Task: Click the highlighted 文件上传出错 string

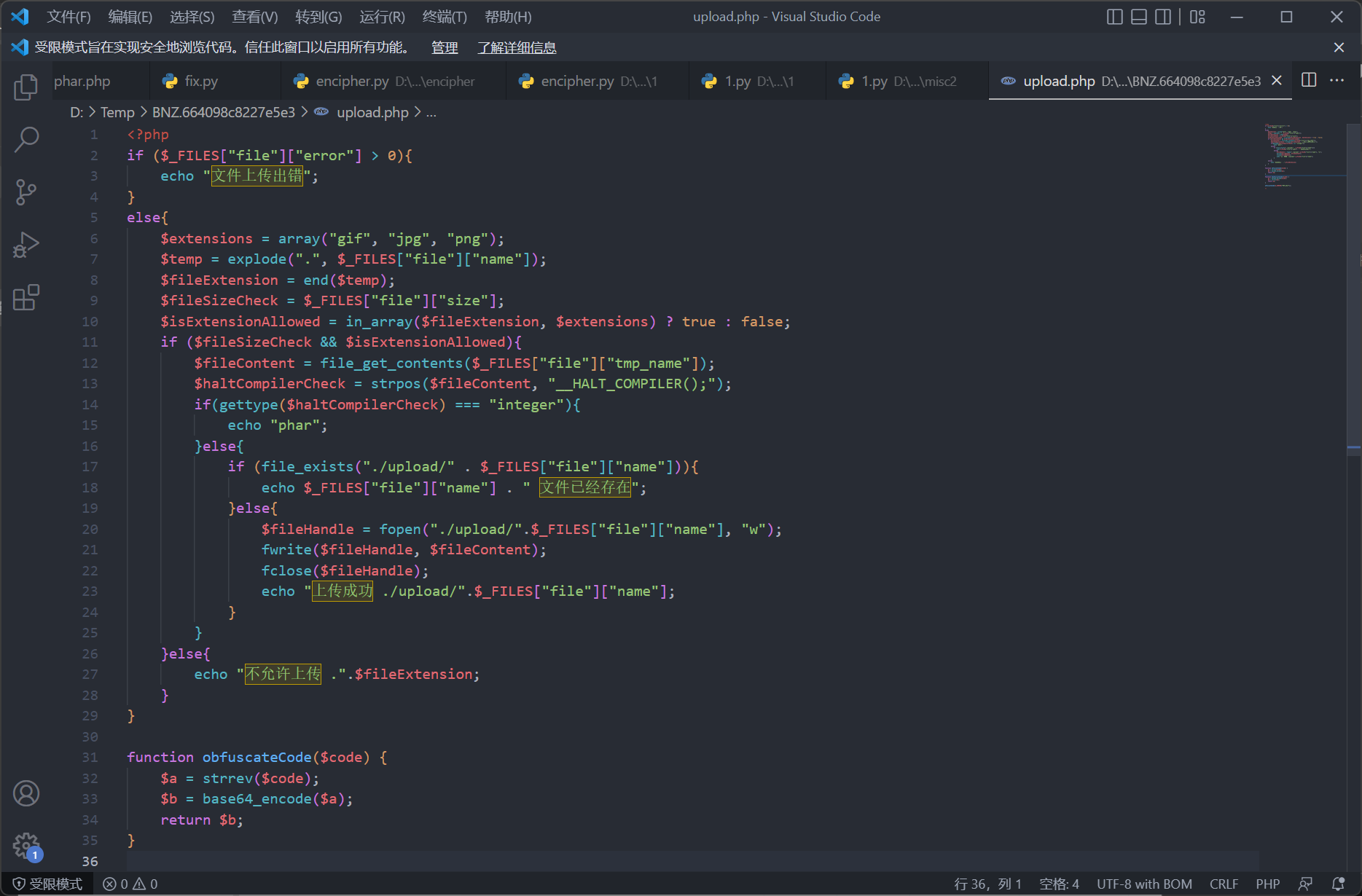Action: [257, 176]
